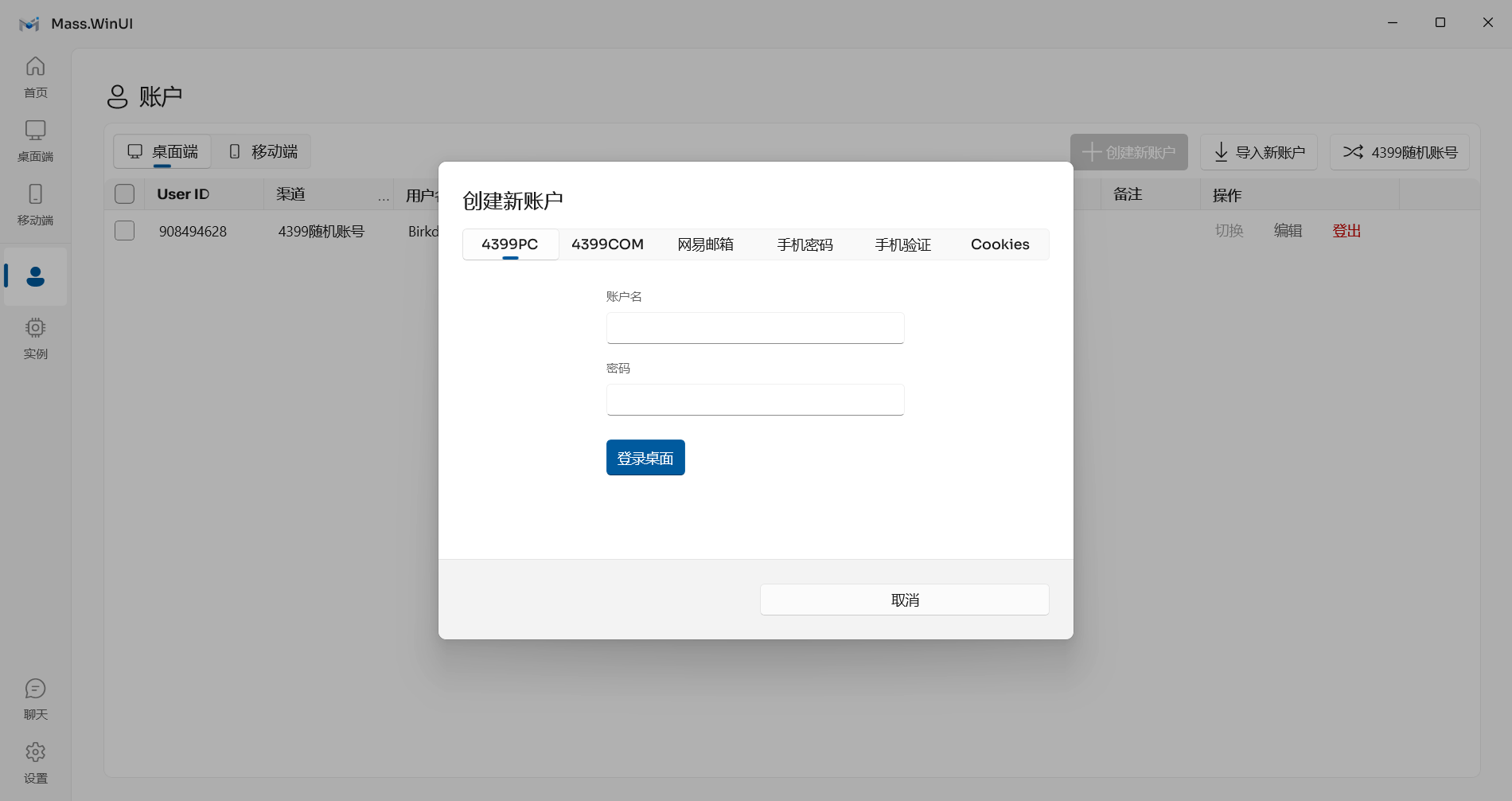The height and width of the screenshot is (801, 1512).
Task: Toggle the select-all checkbox in table header
Action: (x=125, y=194)
